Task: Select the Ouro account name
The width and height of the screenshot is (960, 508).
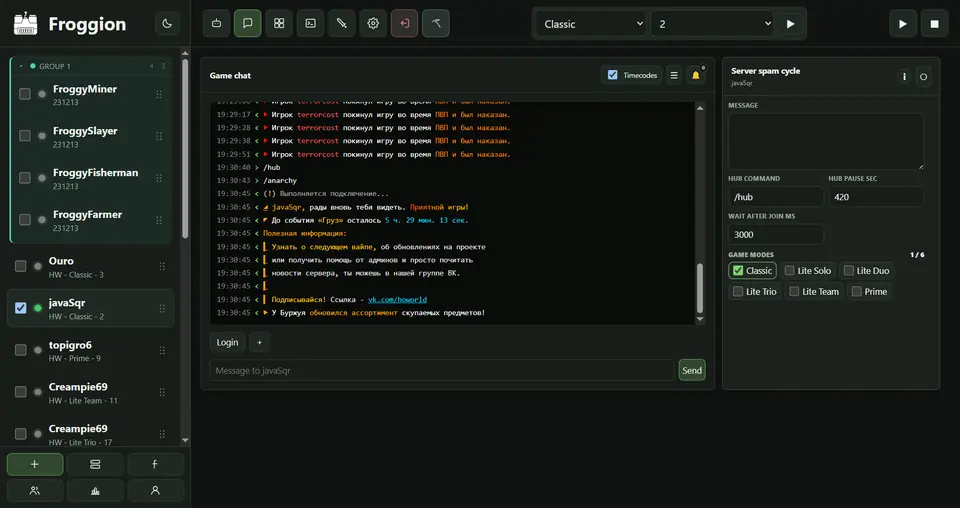Action: point(61,261)
